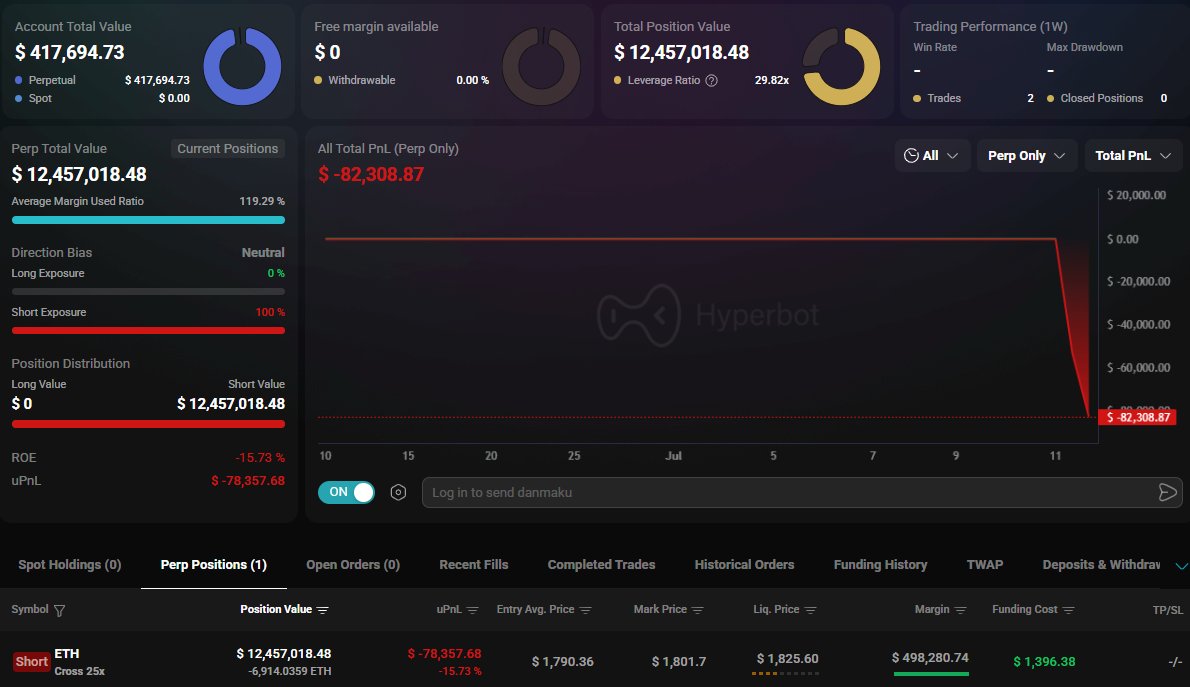
Task: Open danmaku settings hexagon icon
Action: (x=398, y=493)
